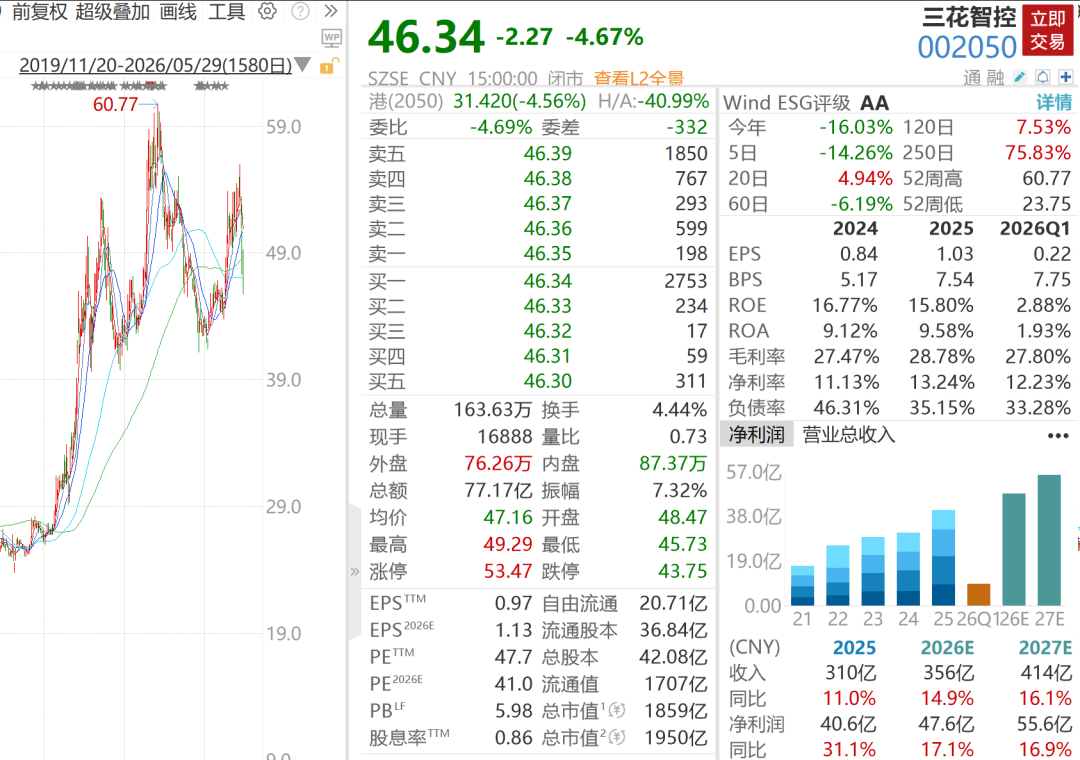The height and width of the screenshot is (760, 1080).
Task: Switch to 净利润 tab
Action: pyautogui.click(x=756, y=435)
